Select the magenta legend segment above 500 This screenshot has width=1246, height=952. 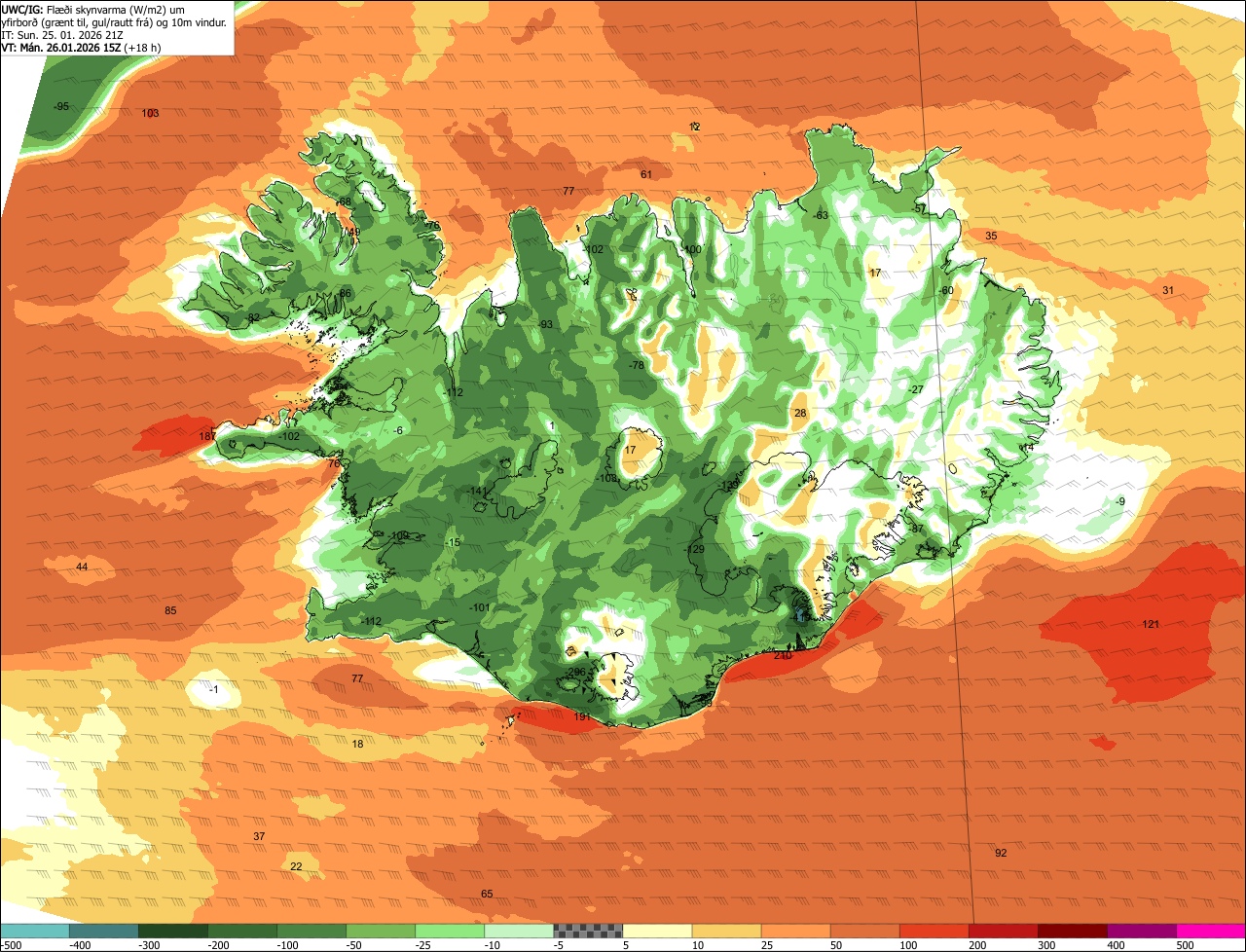[x=1211, y=931]
